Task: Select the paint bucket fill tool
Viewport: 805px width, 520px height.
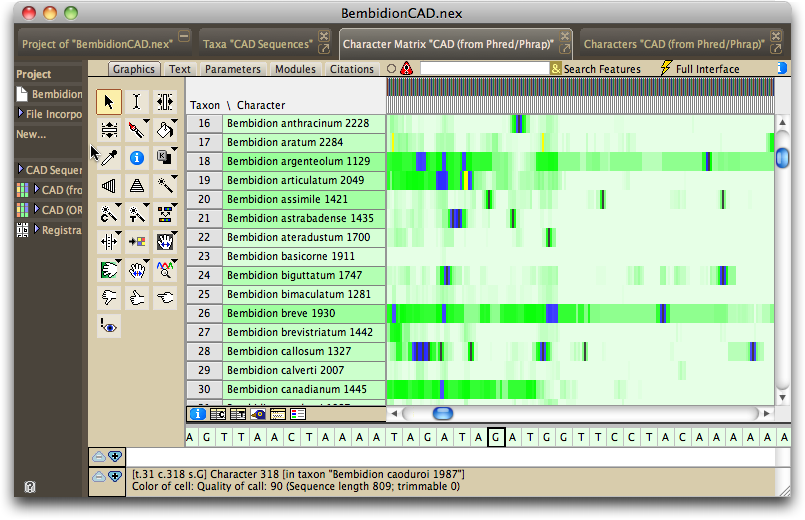Action: click(x=165, y=130)
